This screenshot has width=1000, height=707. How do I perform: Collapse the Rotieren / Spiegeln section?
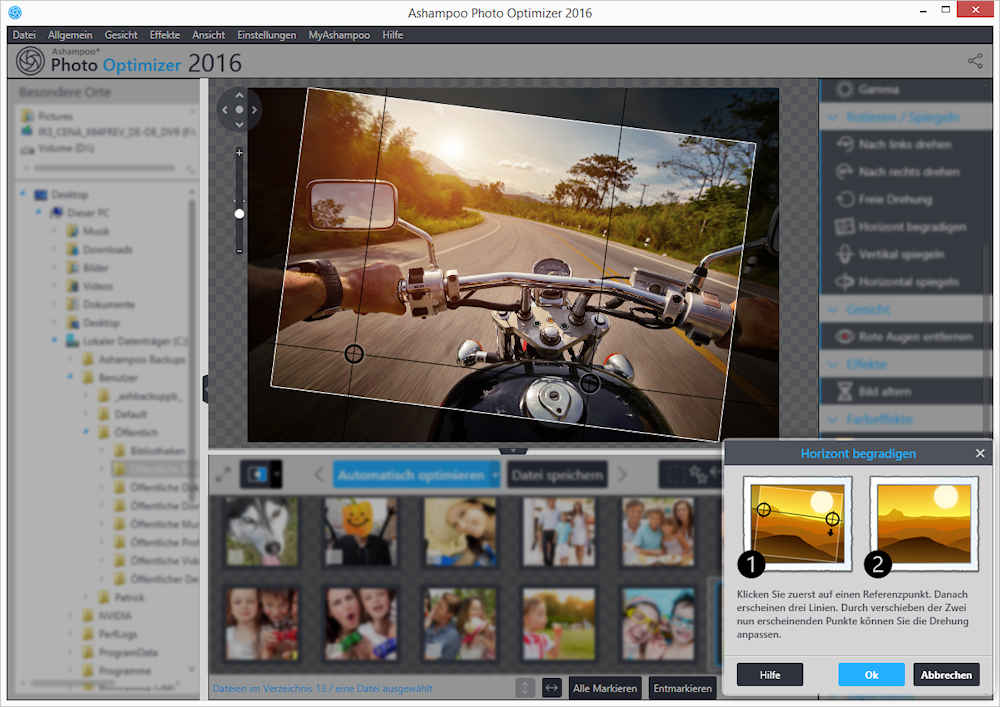click(833, 117)
